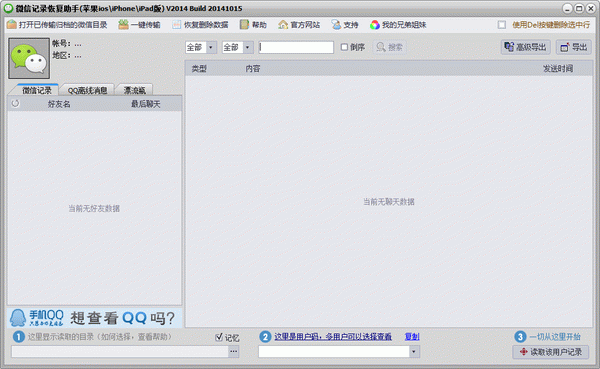
Task: Click 这里显示读取的目录 help text
Action: click(99, 337)
